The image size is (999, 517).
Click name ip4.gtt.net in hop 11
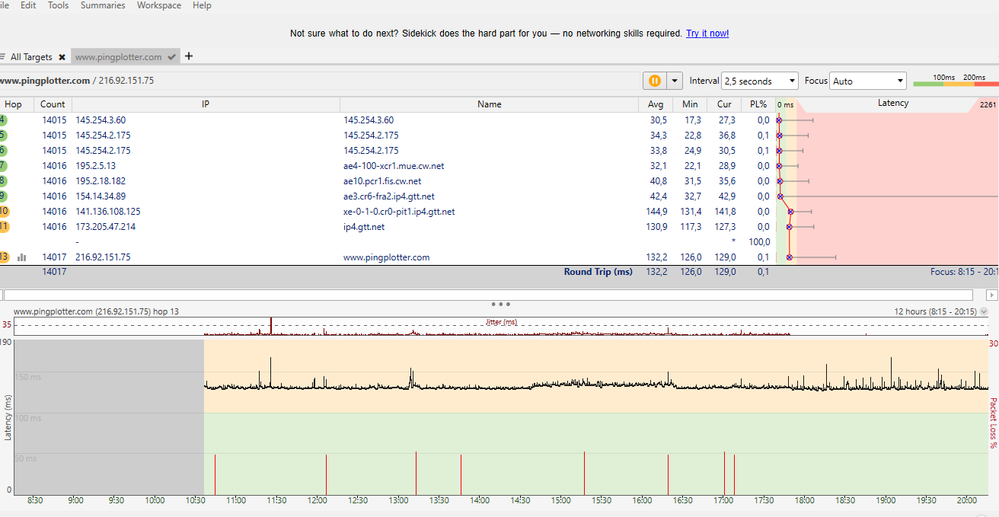point(364,227)
